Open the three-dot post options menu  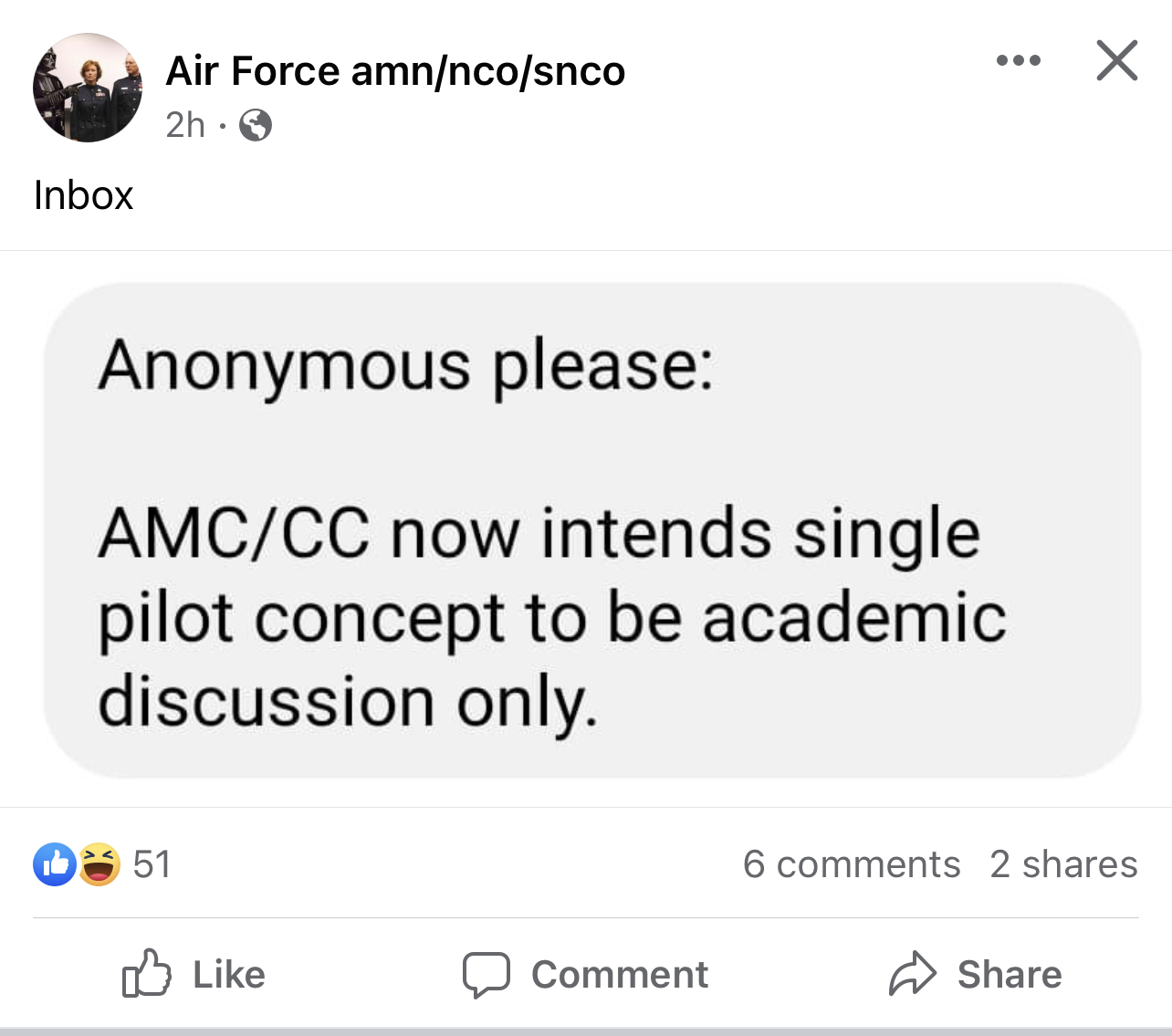1018,61
